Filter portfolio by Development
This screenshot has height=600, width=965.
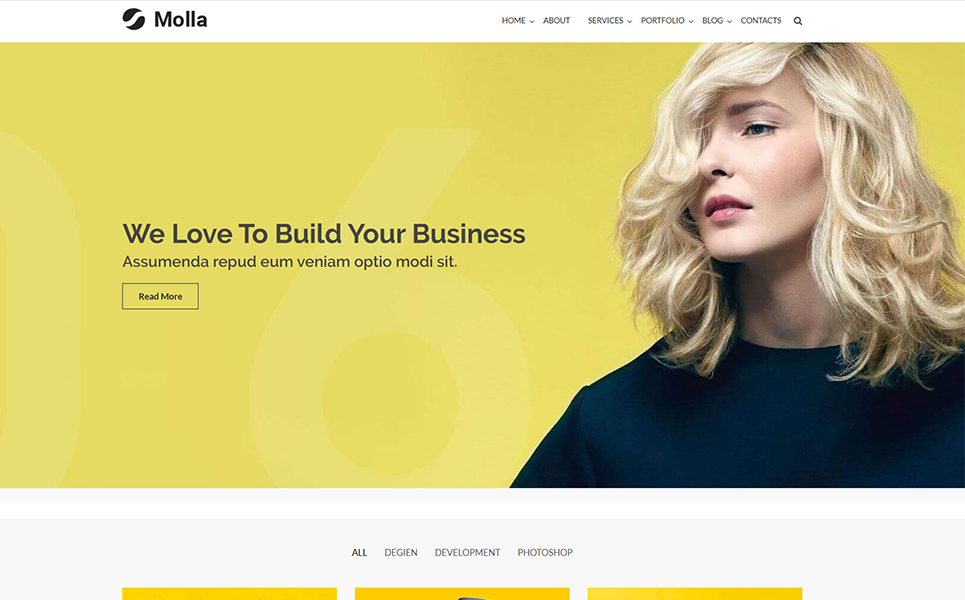[x=467, y=553]
